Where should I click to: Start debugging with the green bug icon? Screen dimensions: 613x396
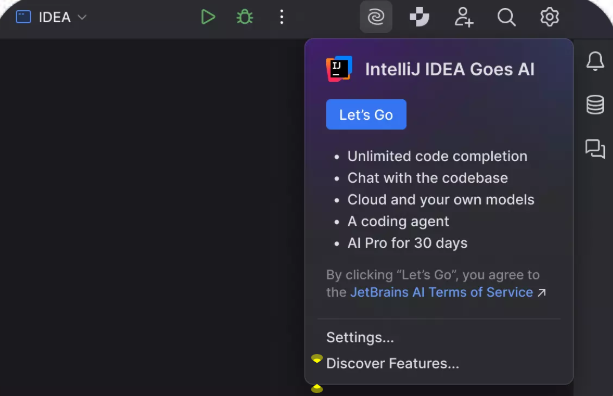(245, 17)
